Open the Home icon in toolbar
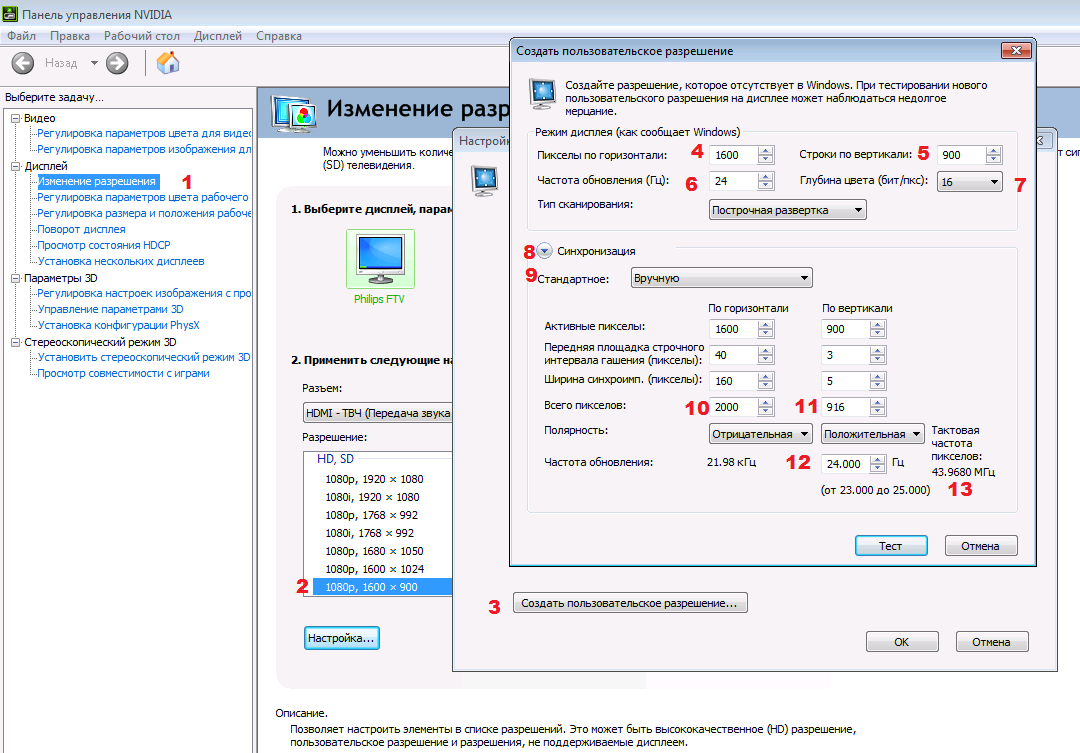The image size is (1080, 753). pos(169,63)
